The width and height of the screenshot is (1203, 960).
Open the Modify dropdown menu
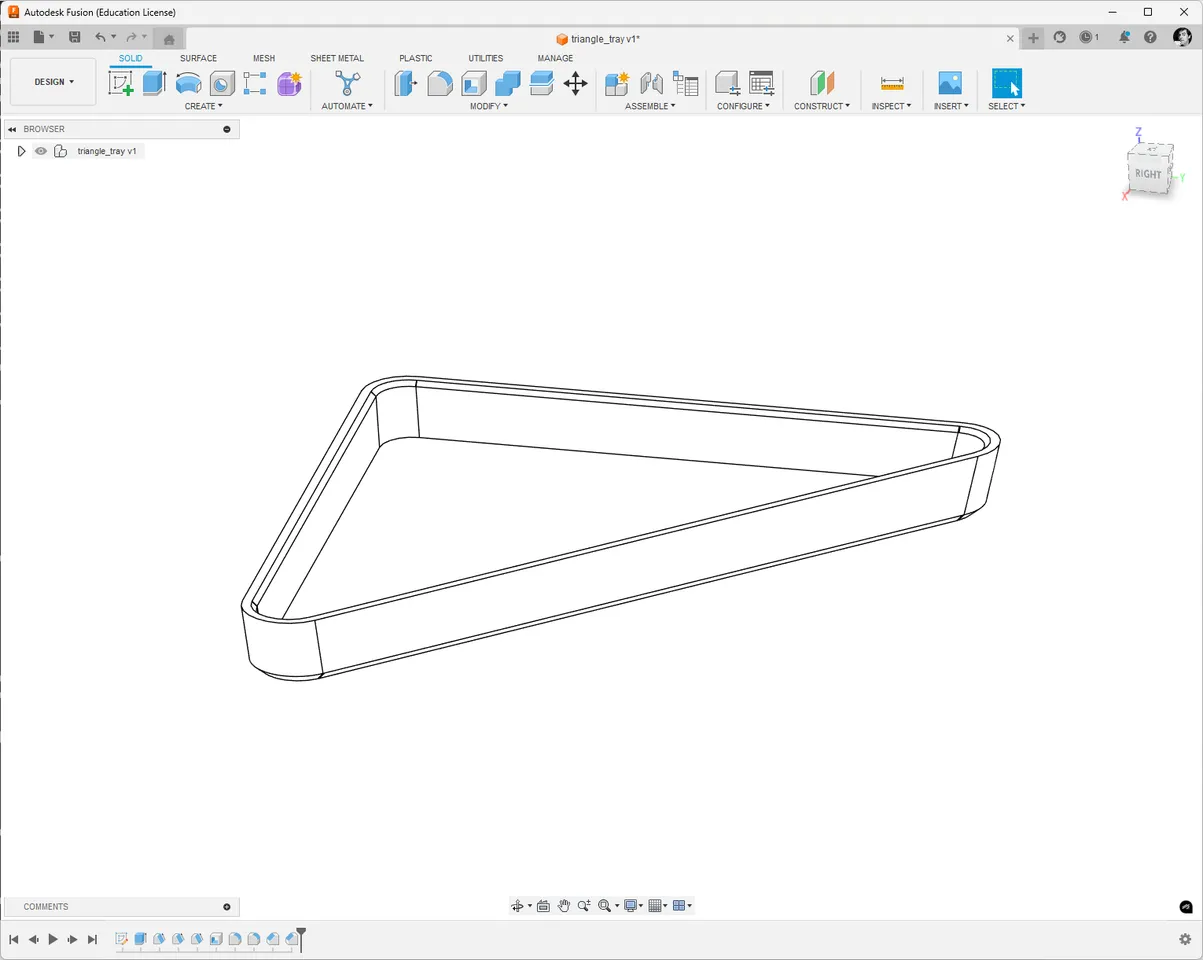coord(488,106)
